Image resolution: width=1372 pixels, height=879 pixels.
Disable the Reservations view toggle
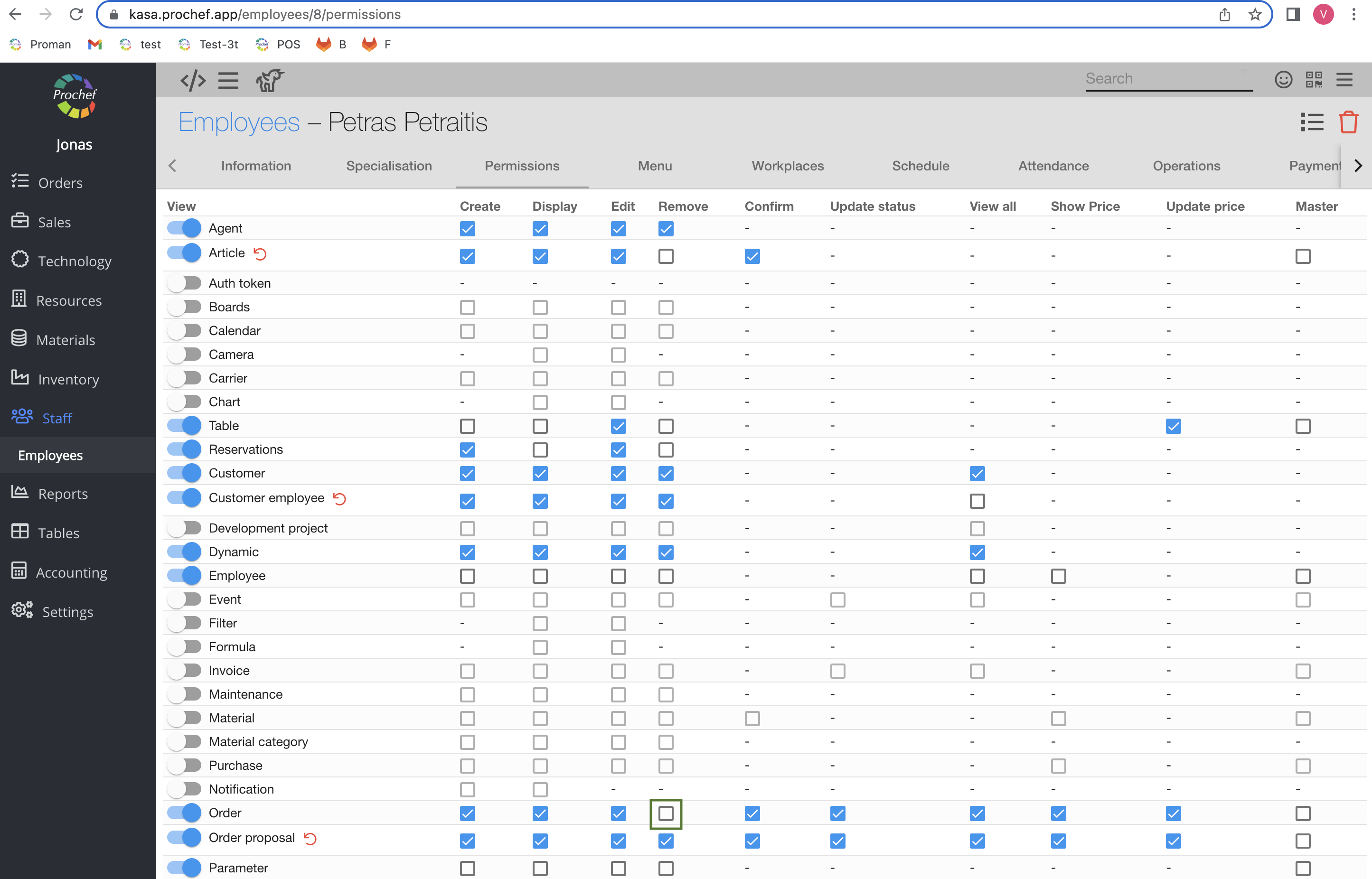184,450
